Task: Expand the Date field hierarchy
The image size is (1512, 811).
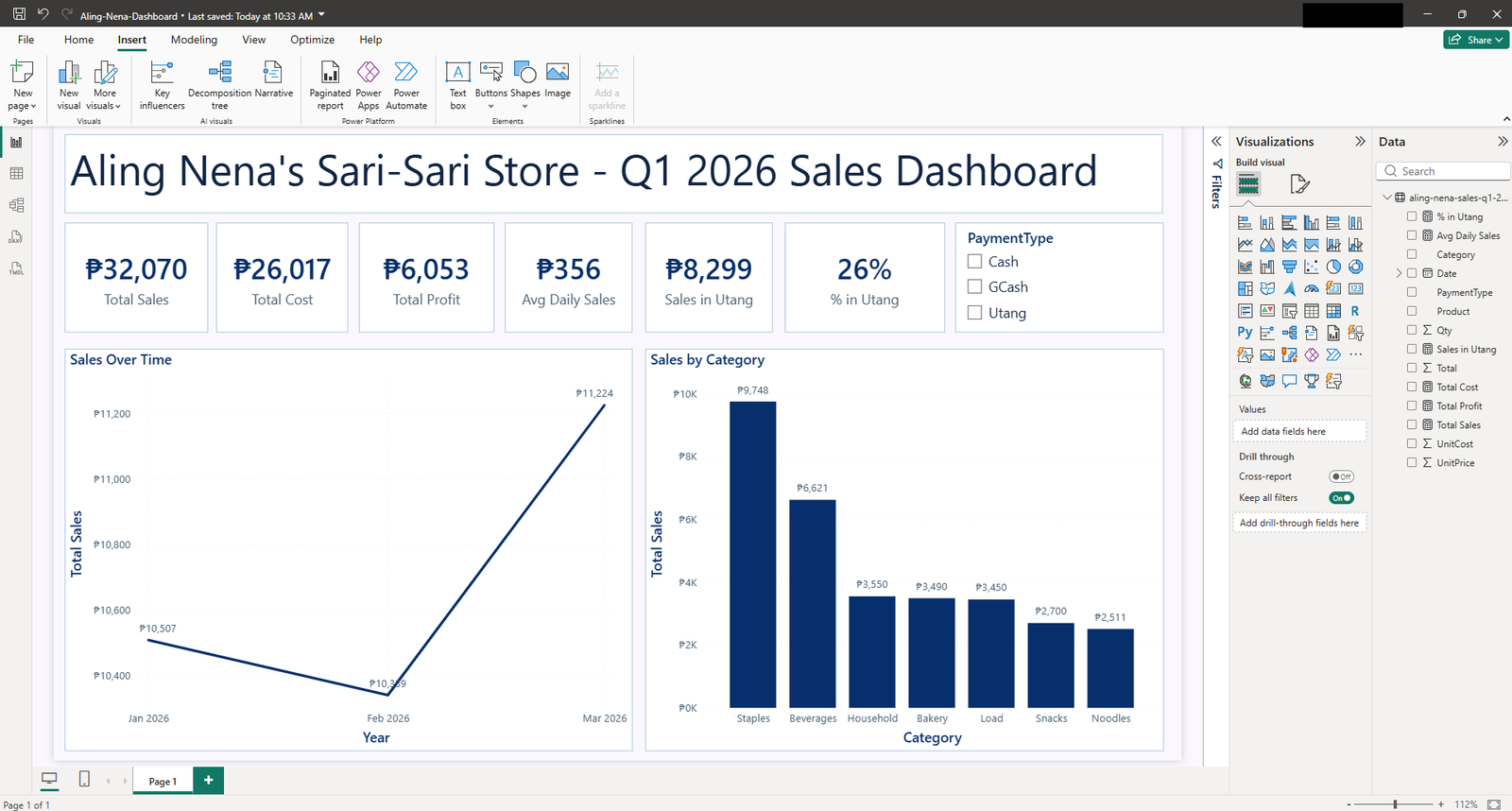Action: click(x=1399, y=273)
